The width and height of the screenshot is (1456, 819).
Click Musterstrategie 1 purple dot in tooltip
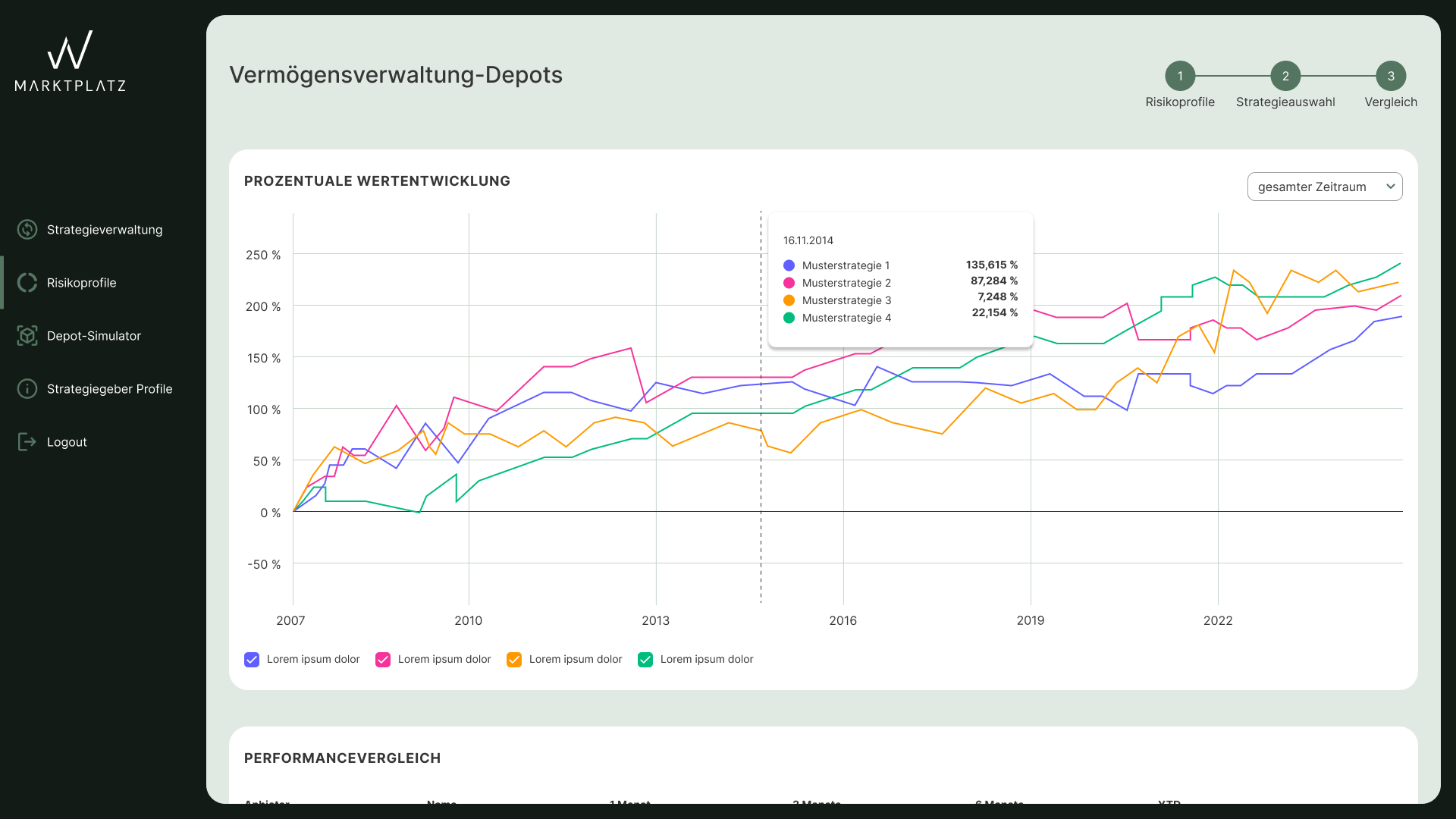pyautogui.click(x=789, y=265)
